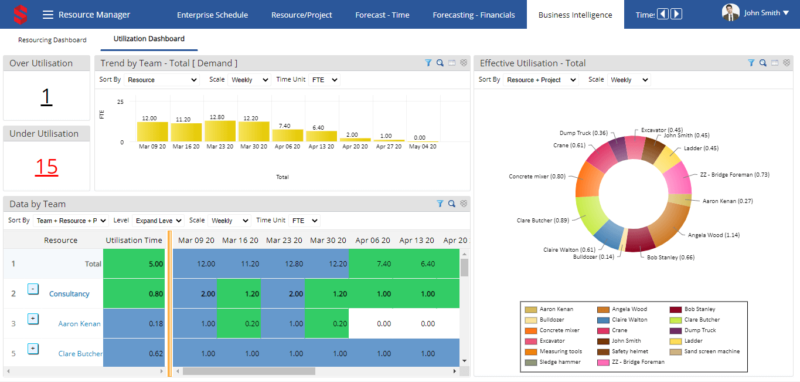Expand the Aaron Kenan resource row

(33, 319)
